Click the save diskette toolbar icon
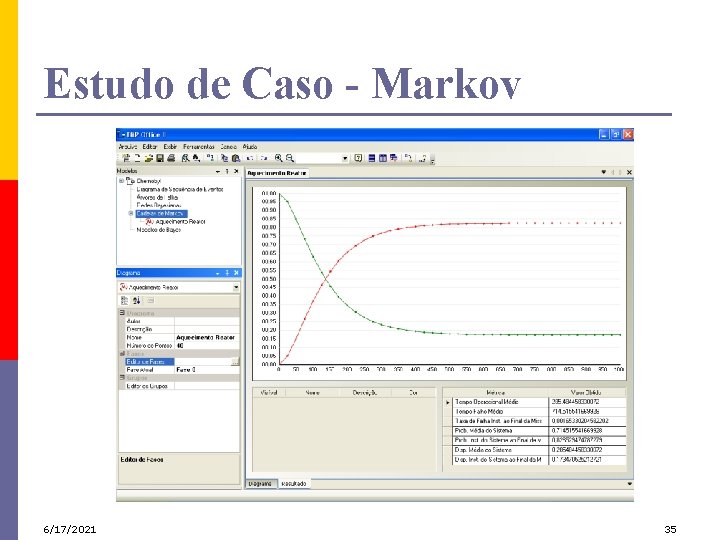Viewport: 720px width, 540px height. tap(160, 158)
